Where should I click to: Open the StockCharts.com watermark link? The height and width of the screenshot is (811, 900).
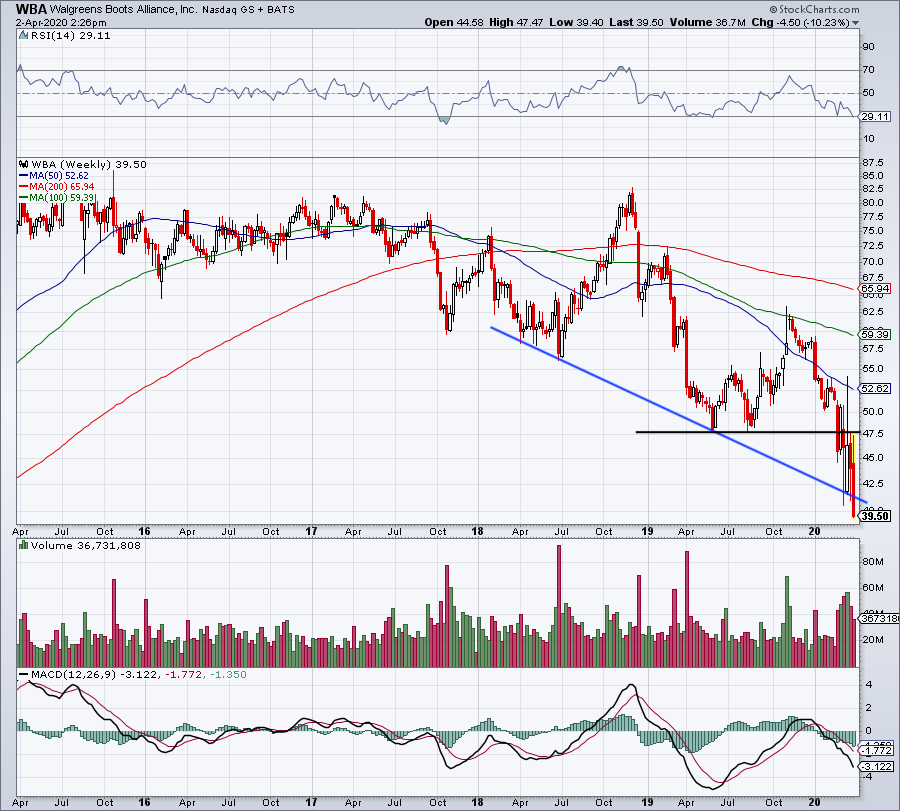point(819,9)
